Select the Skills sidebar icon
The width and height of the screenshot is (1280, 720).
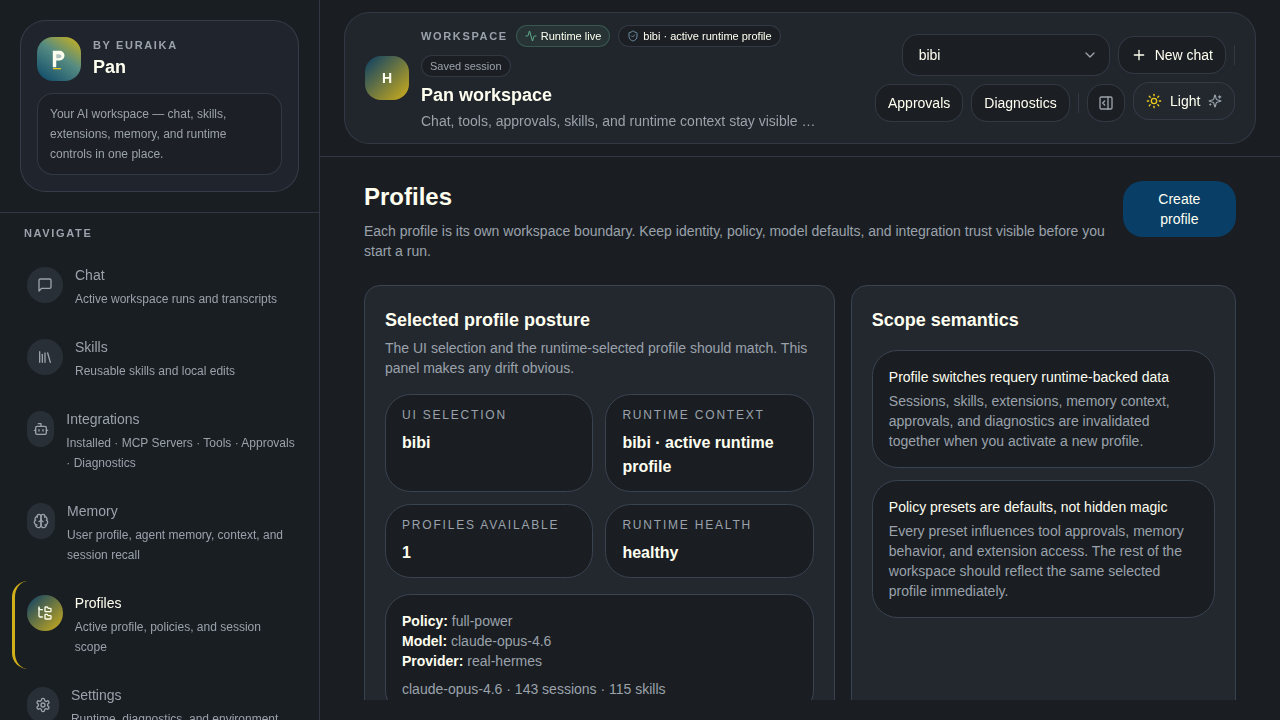[x=44, y=357]
